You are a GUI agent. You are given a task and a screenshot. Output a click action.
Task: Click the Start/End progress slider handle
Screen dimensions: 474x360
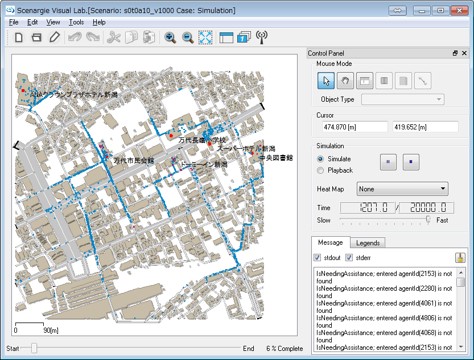click(34, 348)
